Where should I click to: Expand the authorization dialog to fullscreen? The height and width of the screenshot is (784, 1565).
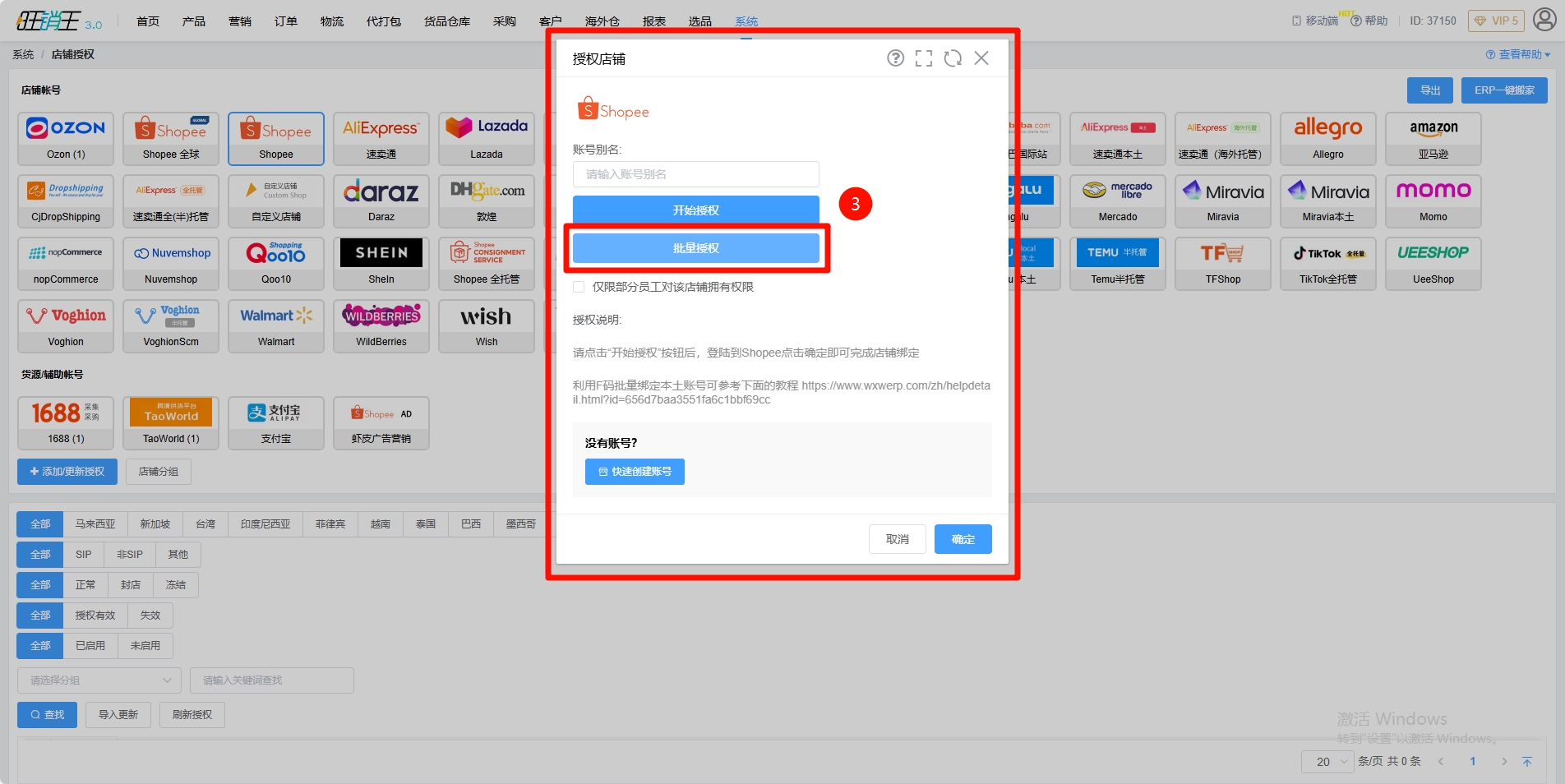coord(924,58)
